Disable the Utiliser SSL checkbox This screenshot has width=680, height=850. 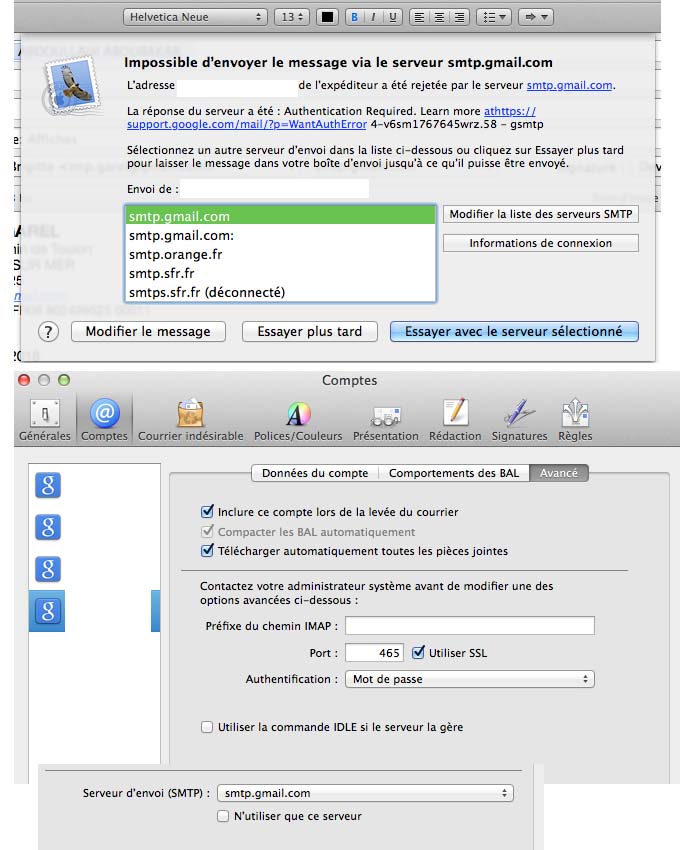pos(418,653)
